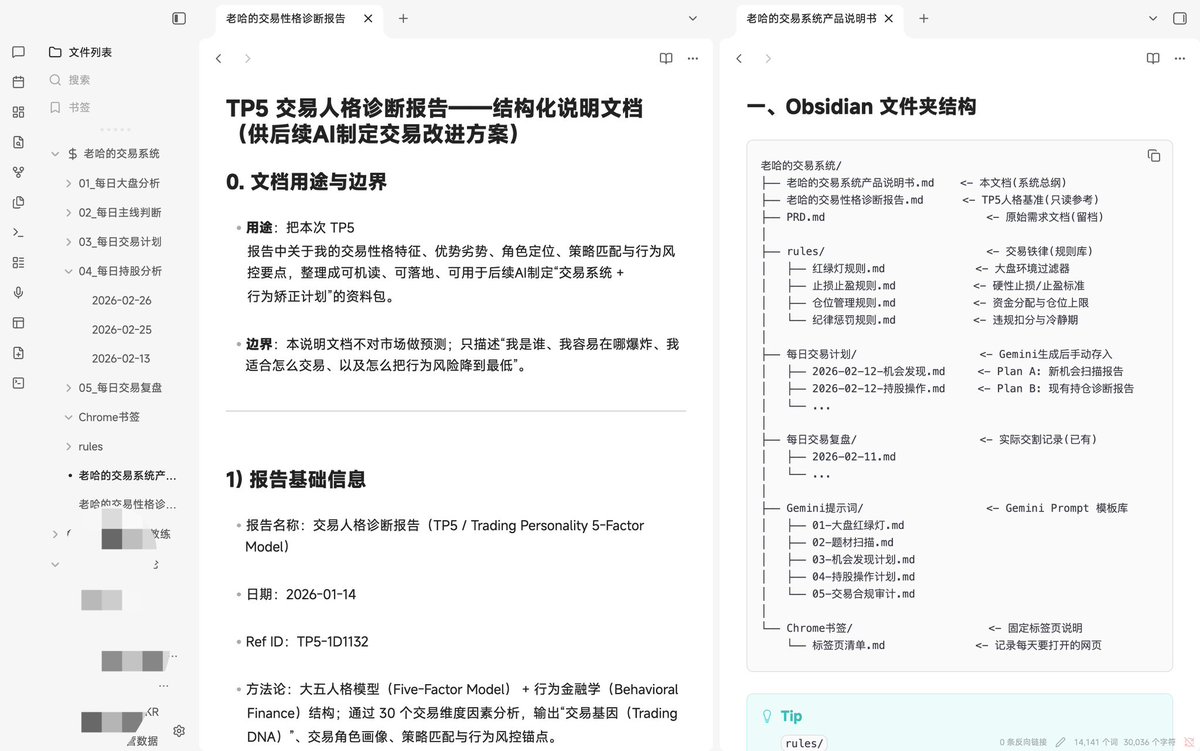Open the 书签 bookmarks panel
1200x751 pixels.
[70, 107]
